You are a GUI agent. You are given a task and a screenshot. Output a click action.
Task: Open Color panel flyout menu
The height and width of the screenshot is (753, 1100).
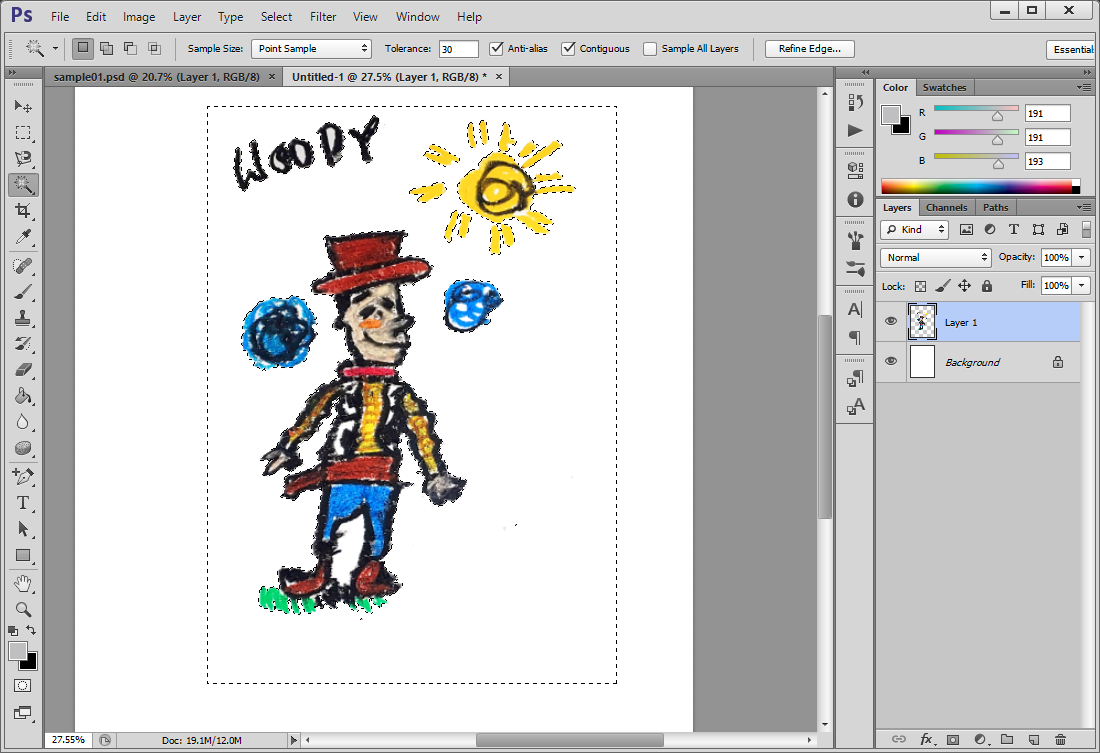tap(1085, 87)
